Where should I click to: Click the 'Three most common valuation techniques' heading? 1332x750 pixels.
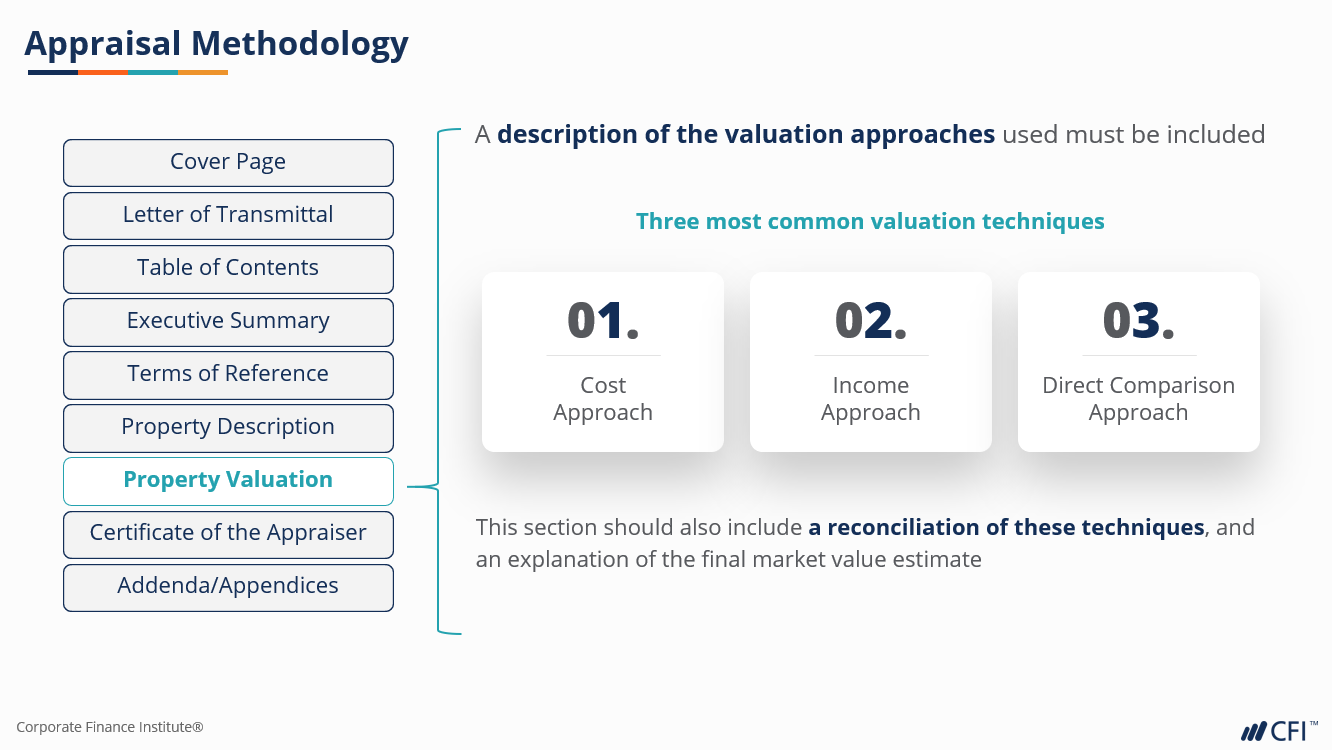tap(870, 221)
